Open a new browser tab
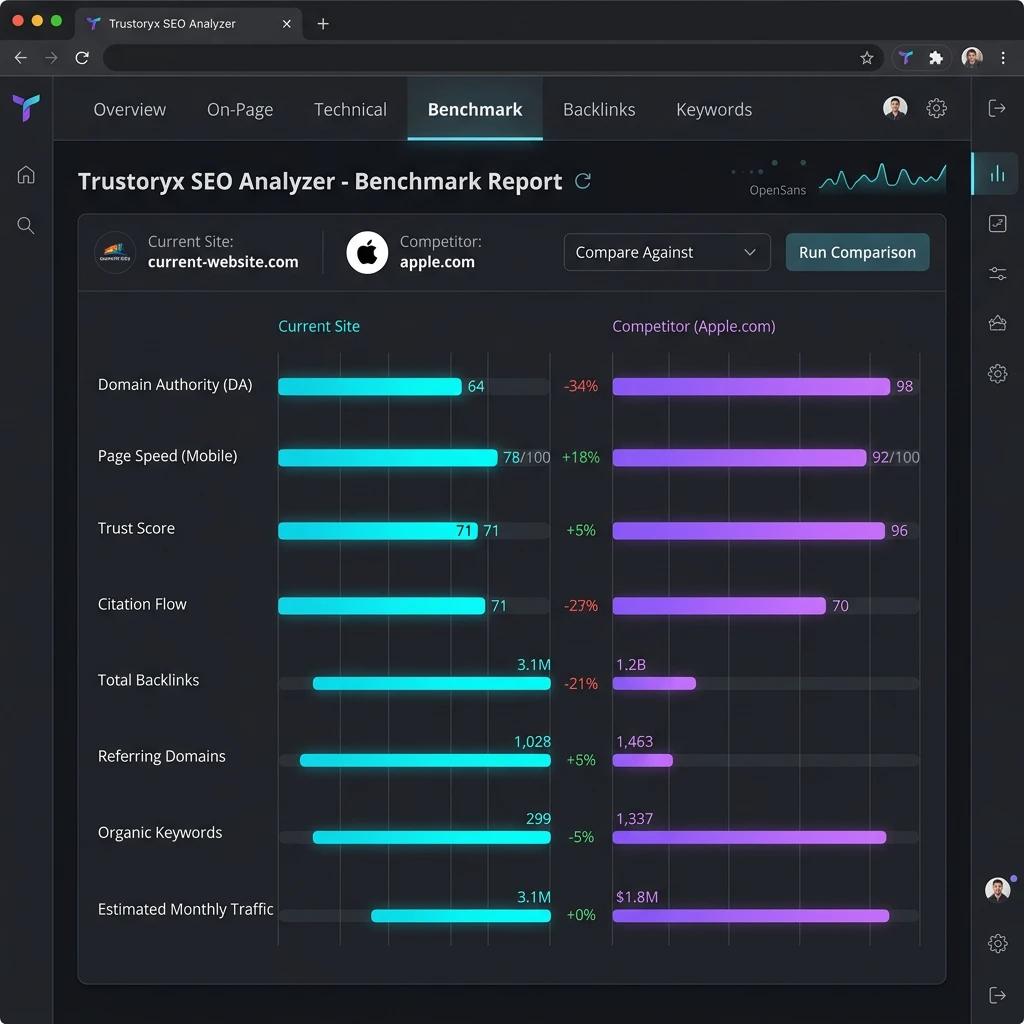Screen dimensions: 1024x1024 point(323,24)
